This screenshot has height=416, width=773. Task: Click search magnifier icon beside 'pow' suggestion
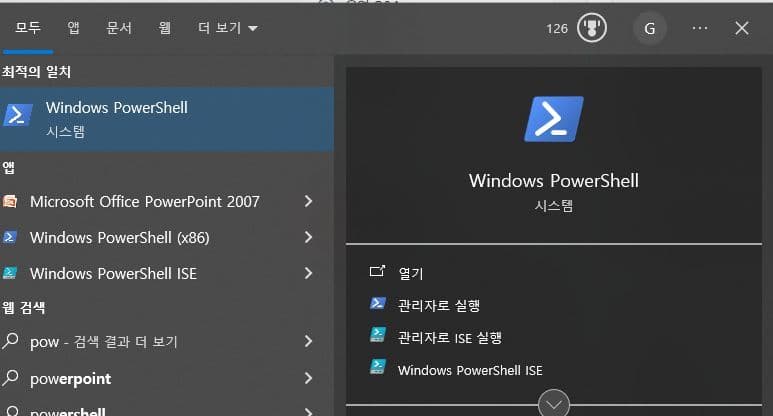pyautogui.click(x=10, y=341)
